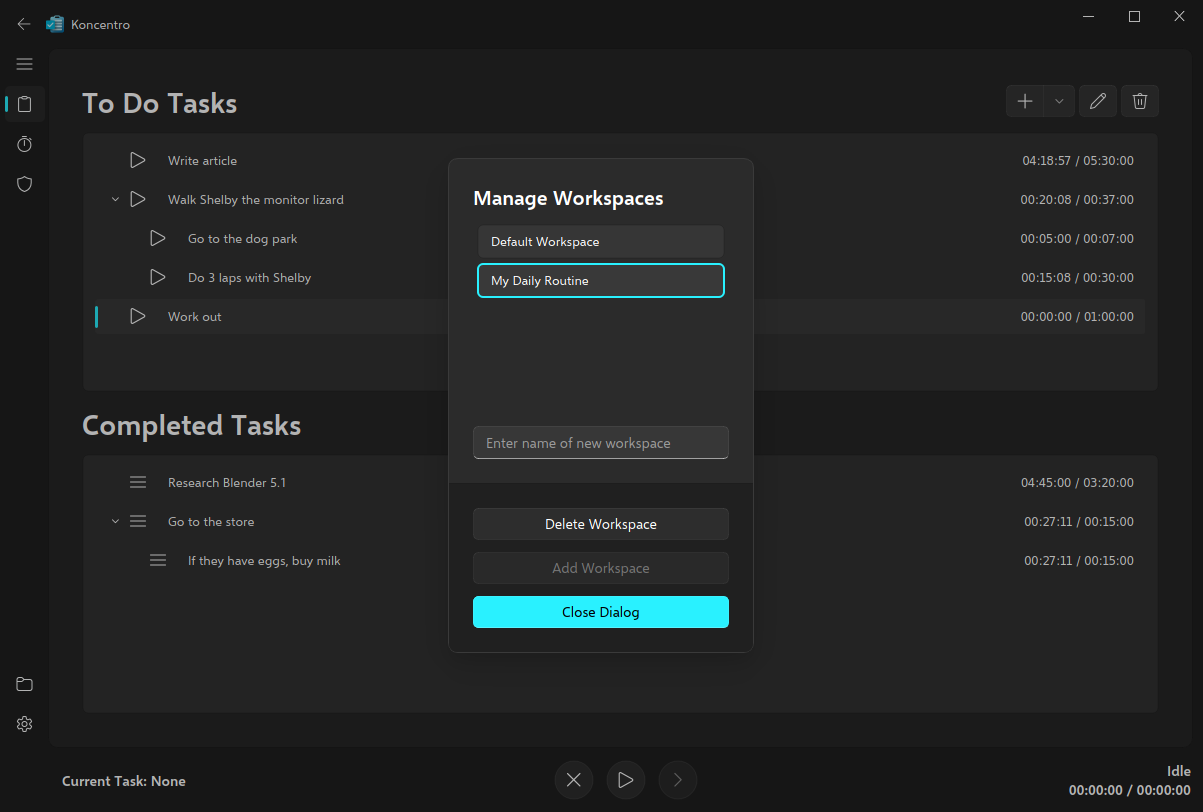Open the dropdown arrow beside add task

pyautogui.click(x=1059, y=101)
